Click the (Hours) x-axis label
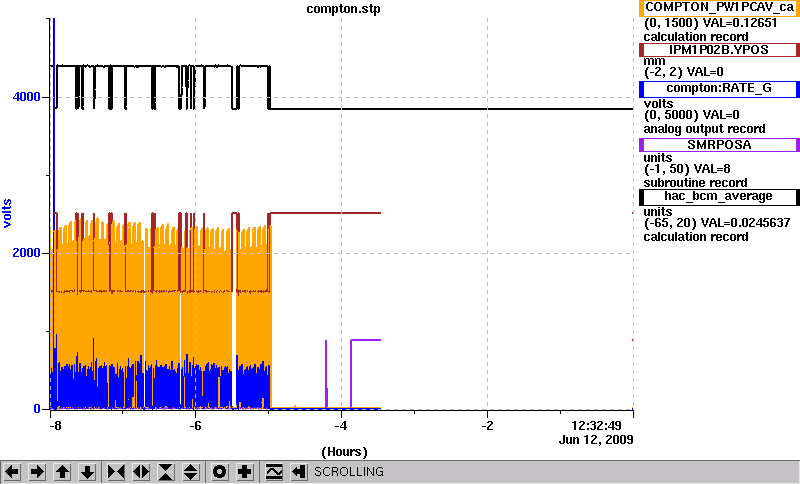Viewport: 800px width, 484px height. 344,452
